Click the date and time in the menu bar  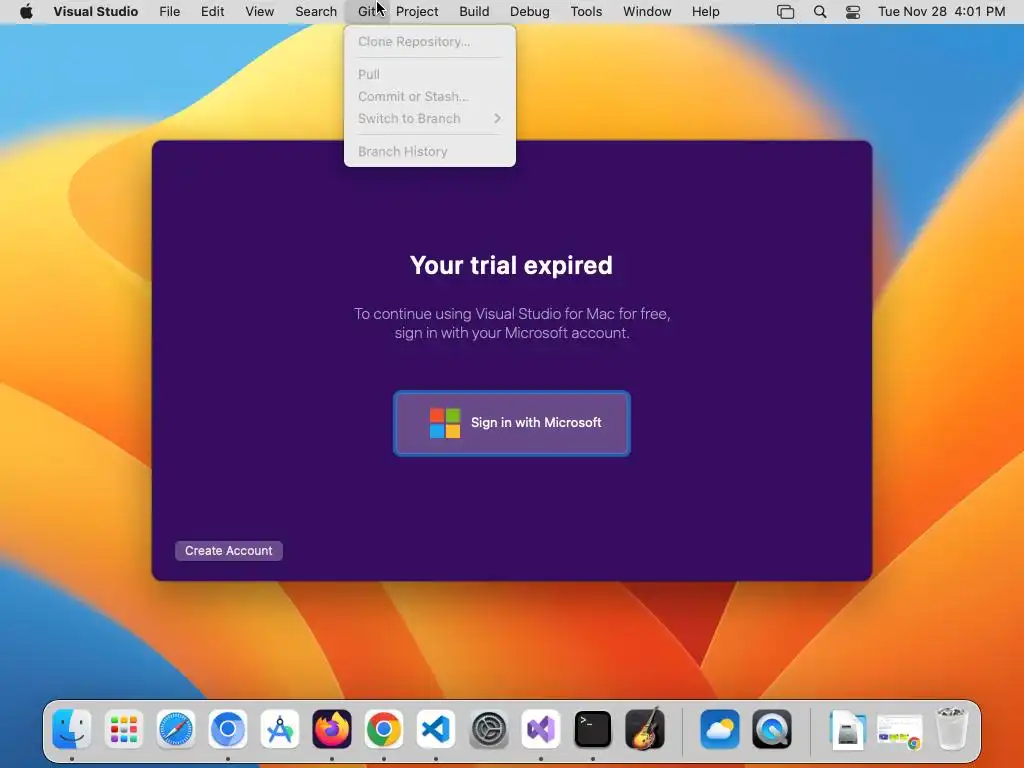pyautogui.click(x=941, y=12)
